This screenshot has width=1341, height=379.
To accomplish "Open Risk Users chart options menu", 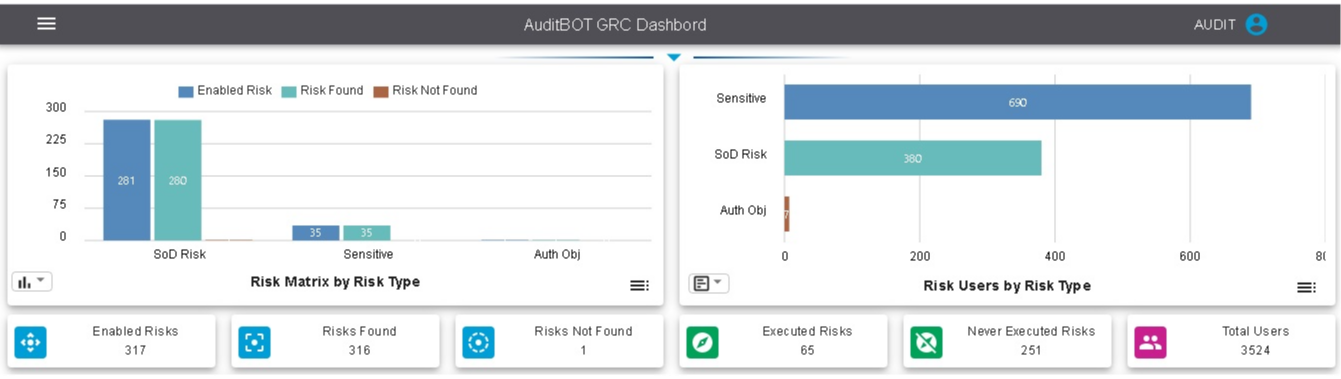I will click(x=1306, y=288).
